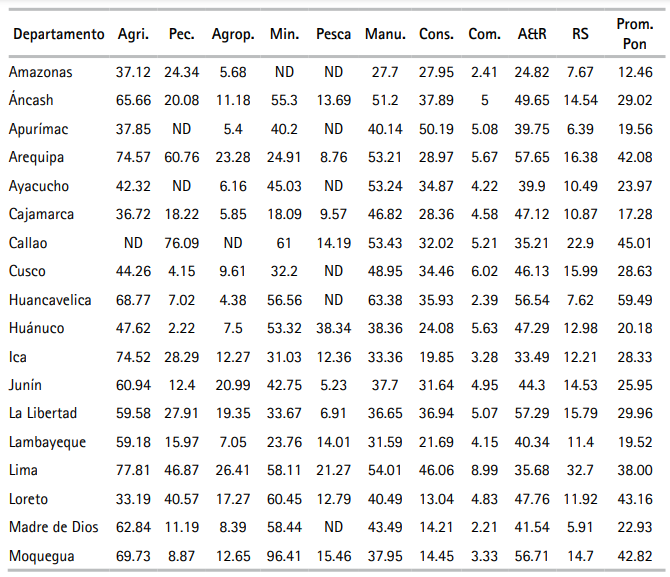Click the Madre de Dios row label
The image size is (670, 577).
[50, 527]
